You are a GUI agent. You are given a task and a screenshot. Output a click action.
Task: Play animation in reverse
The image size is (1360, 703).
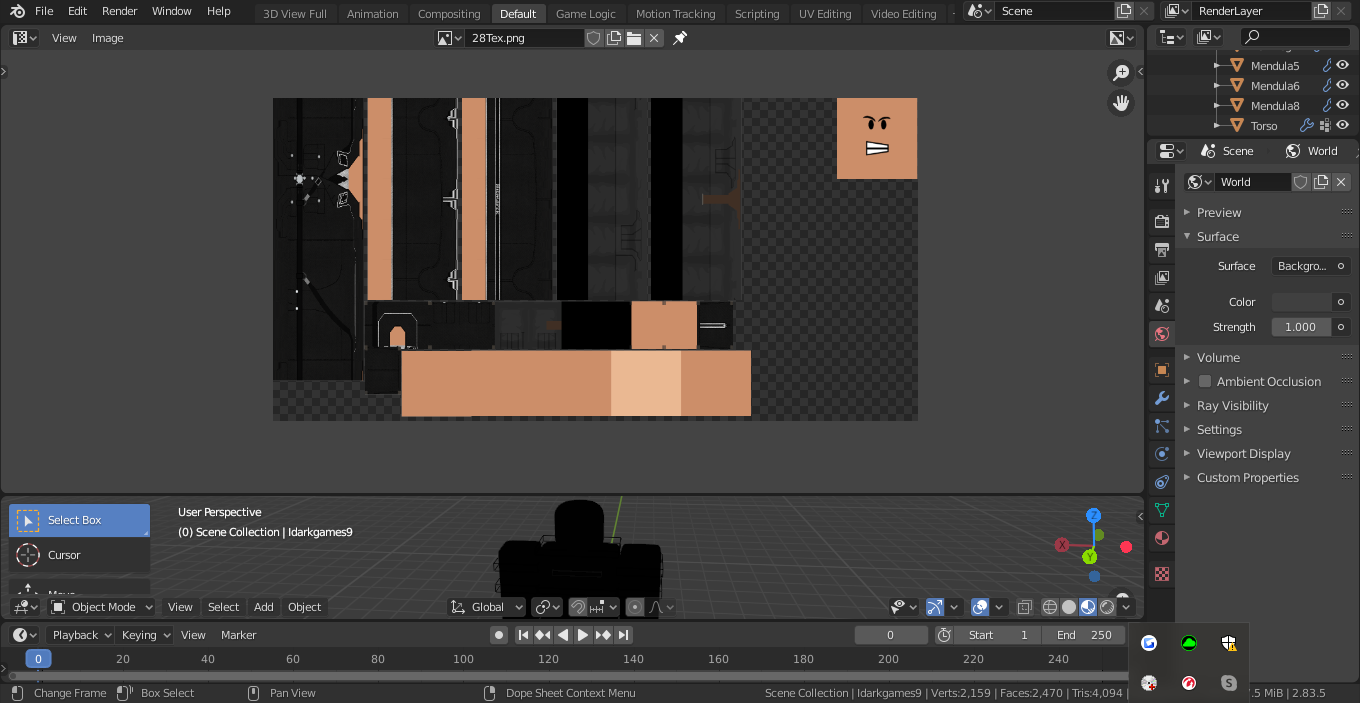pyautogui.click(x=563, y=635)
